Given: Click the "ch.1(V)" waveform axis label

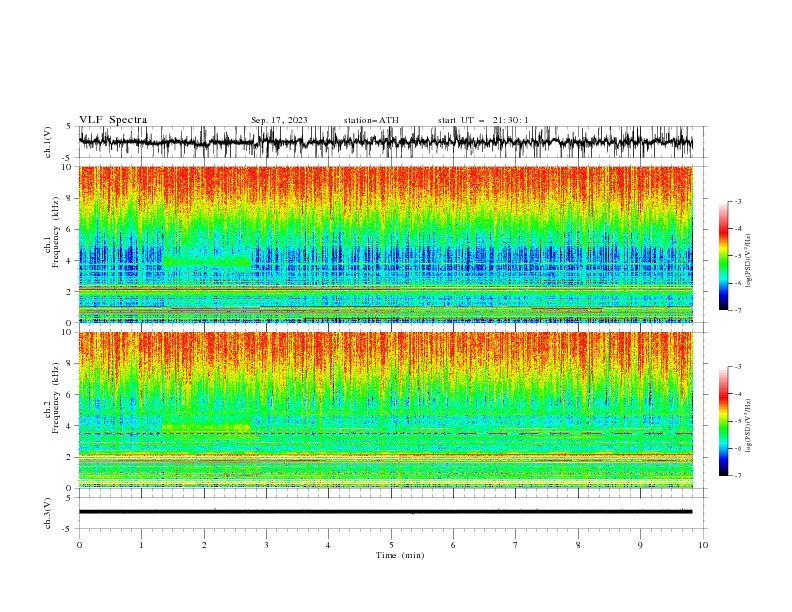Looking at the screenshot, I should 48,142.
